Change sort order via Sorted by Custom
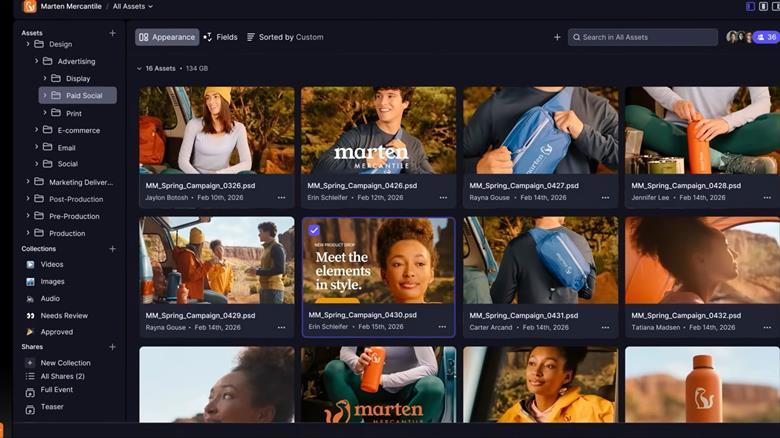This screenshot has width=780, height=438. (x=285, y=37)
